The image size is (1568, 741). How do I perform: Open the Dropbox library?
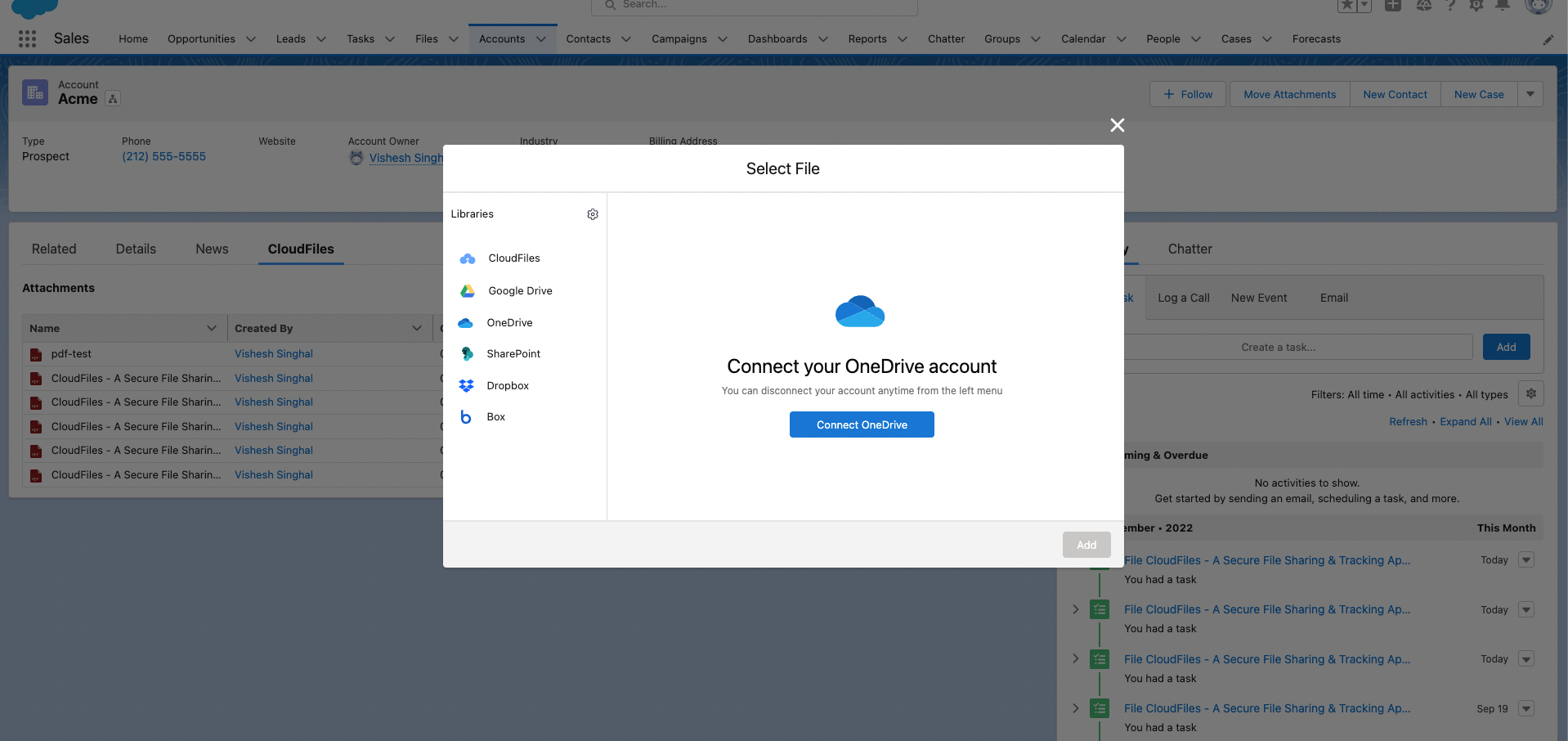(507, 386)
